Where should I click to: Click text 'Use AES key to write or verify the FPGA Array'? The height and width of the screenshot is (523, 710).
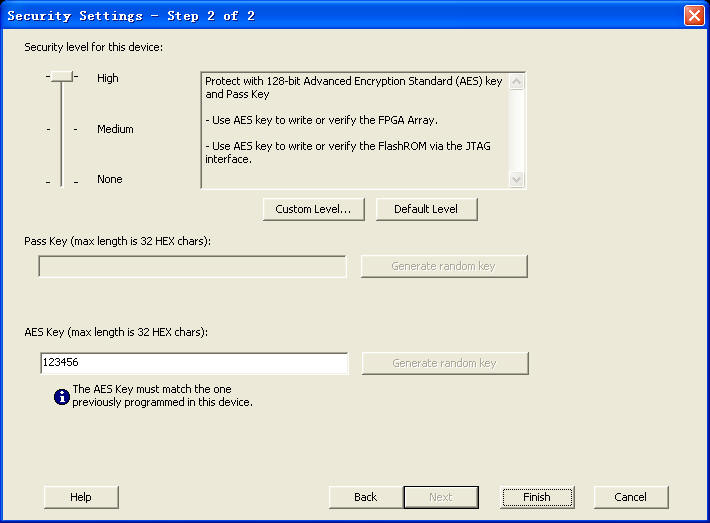(324, 120)
